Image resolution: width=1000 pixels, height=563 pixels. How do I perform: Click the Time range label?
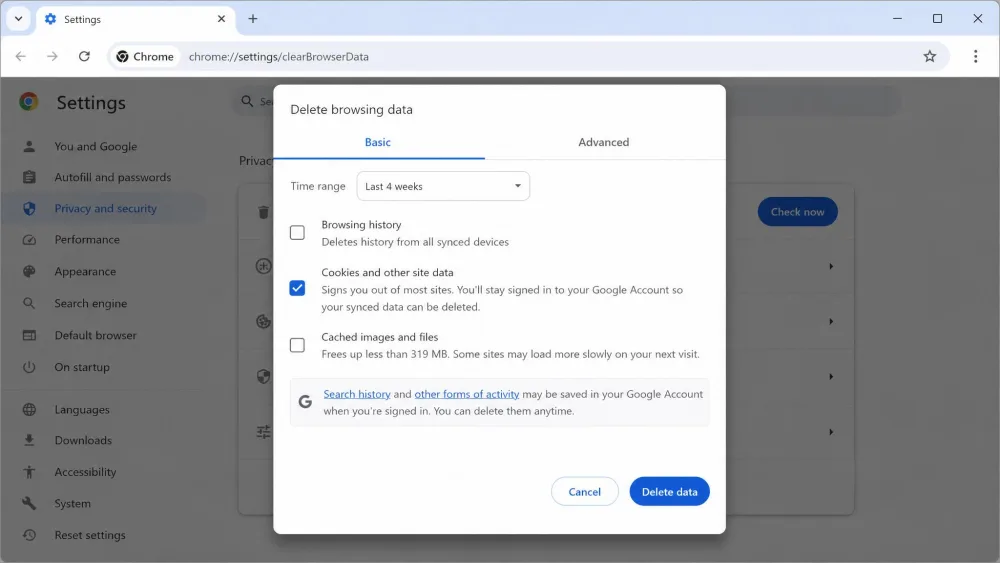(x=318, y=186)
